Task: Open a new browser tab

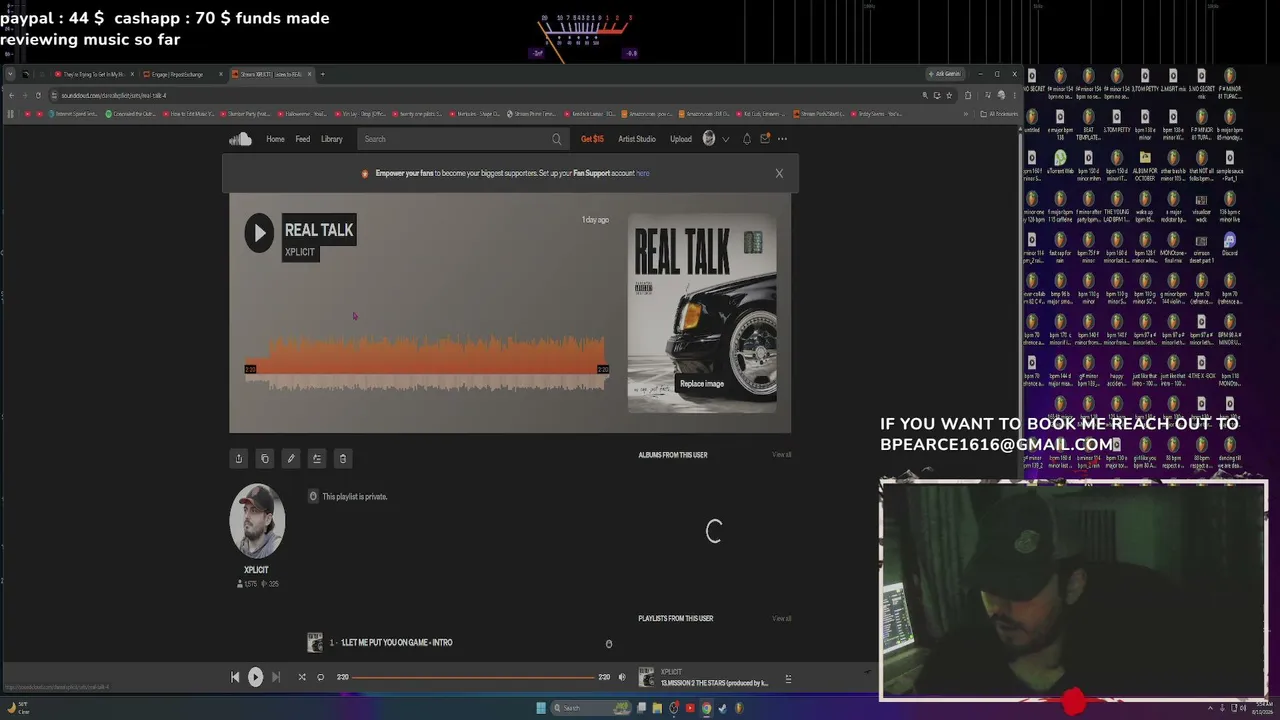Action: [x=322, y=74]
